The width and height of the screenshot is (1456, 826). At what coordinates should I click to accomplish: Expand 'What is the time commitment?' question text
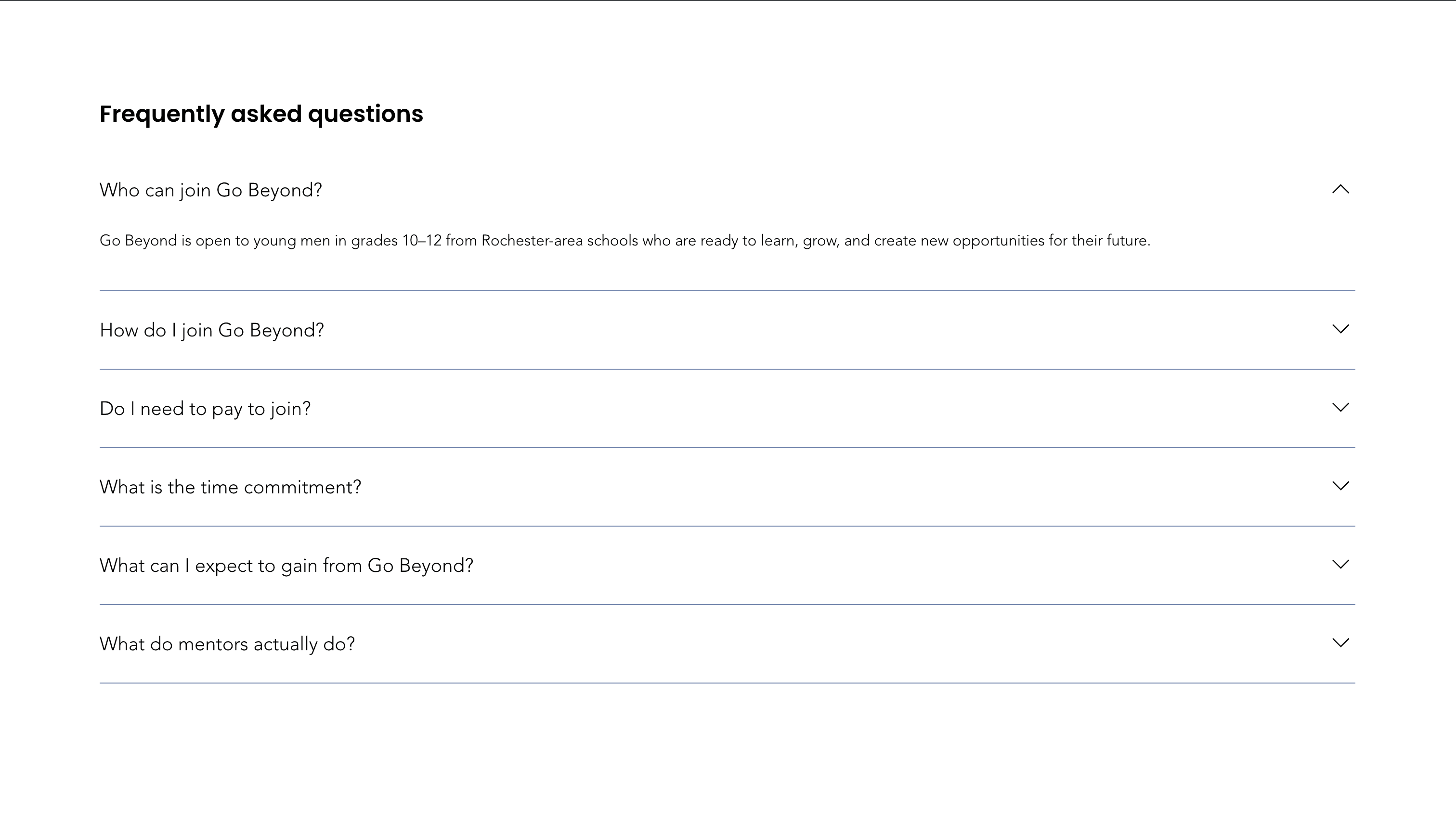pos(230,487)
